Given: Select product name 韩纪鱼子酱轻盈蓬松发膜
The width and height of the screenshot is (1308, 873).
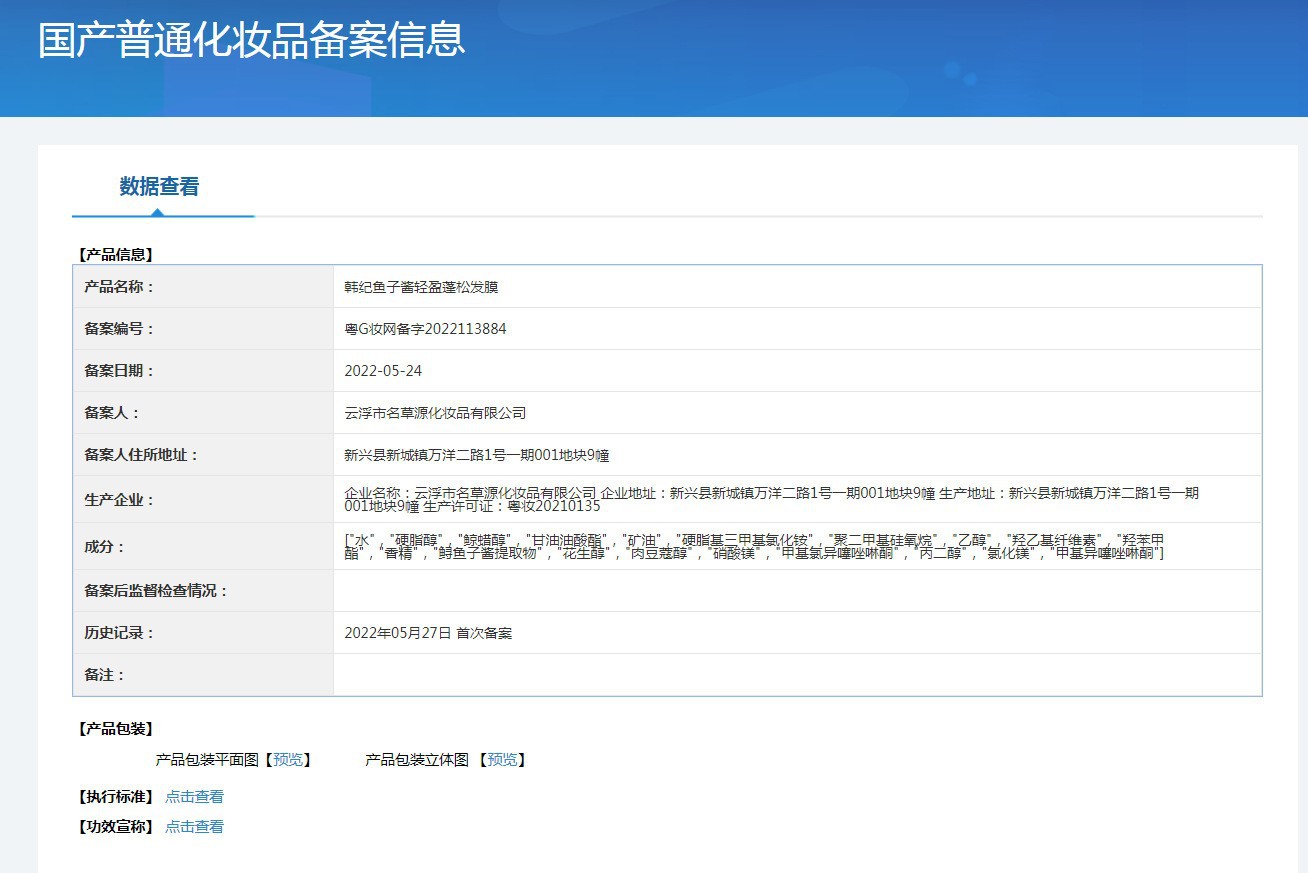Looking at the screenshot, I should click(421, 287).
